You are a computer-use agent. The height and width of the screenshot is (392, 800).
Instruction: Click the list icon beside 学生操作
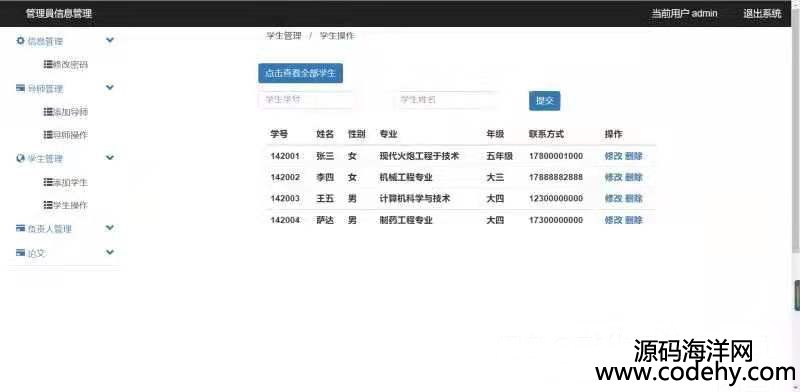[x=48, y=205]
